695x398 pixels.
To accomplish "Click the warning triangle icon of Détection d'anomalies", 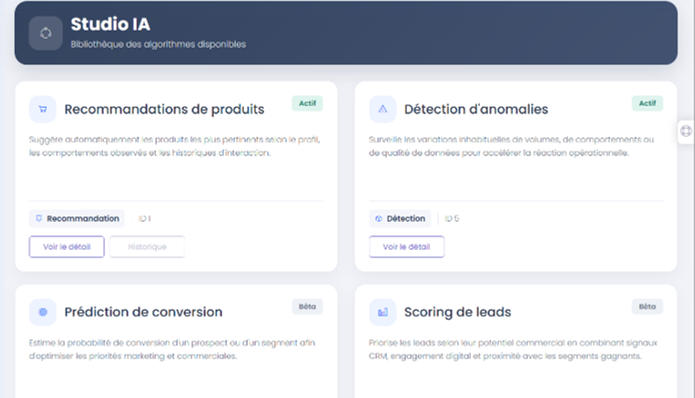I will coord(383,109).
